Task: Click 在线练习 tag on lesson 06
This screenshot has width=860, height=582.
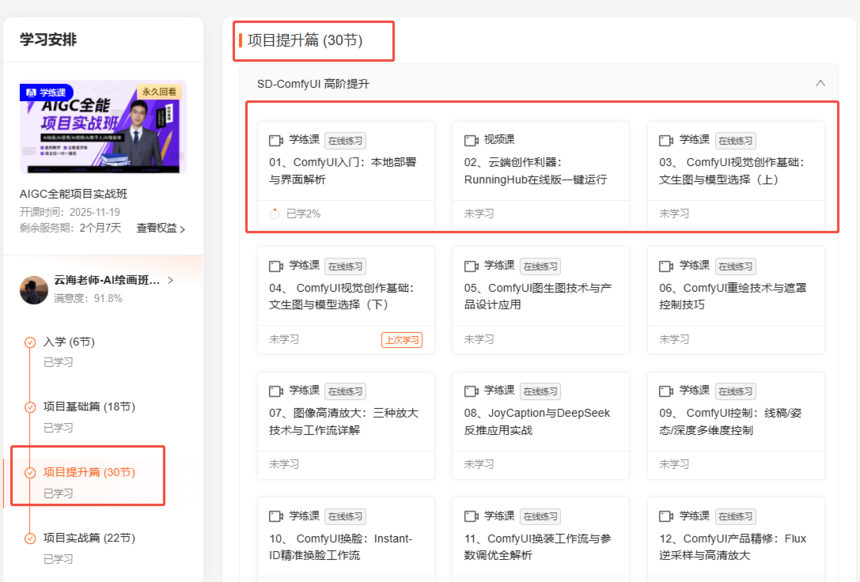Action: click(735, 267)
